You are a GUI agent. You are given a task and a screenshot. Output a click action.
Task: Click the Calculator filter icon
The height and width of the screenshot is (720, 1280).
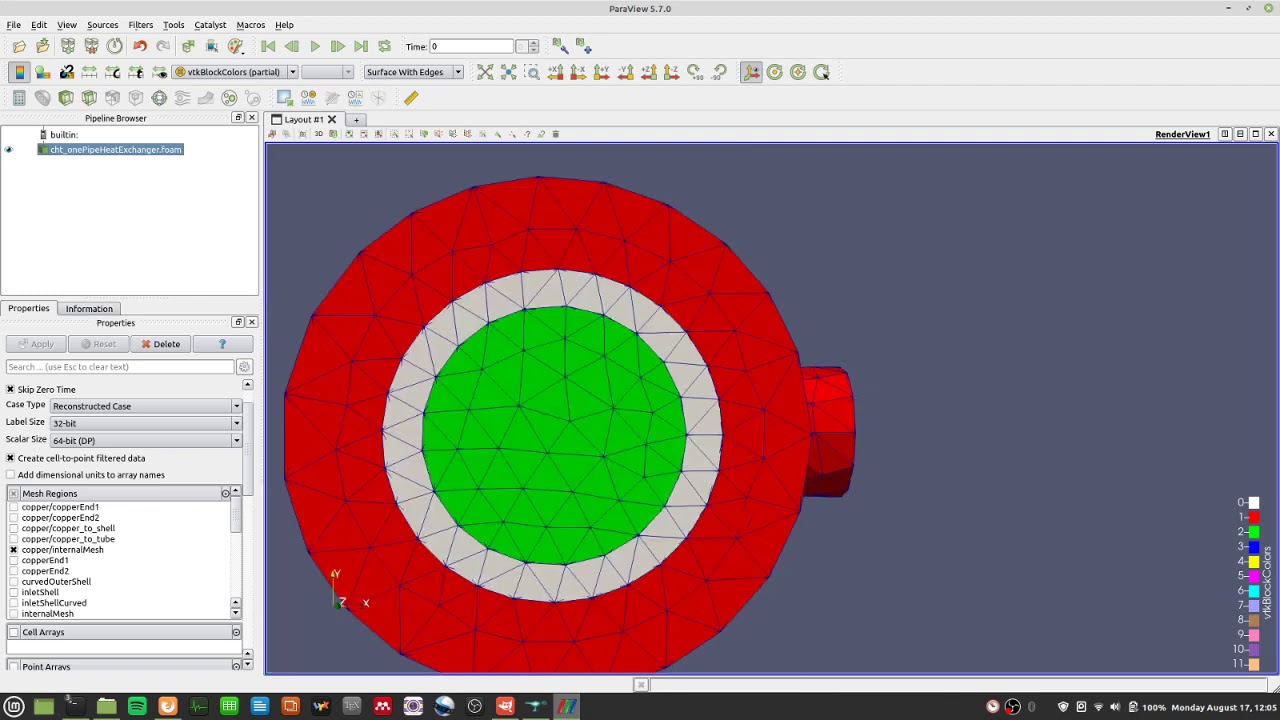point(19,98)
